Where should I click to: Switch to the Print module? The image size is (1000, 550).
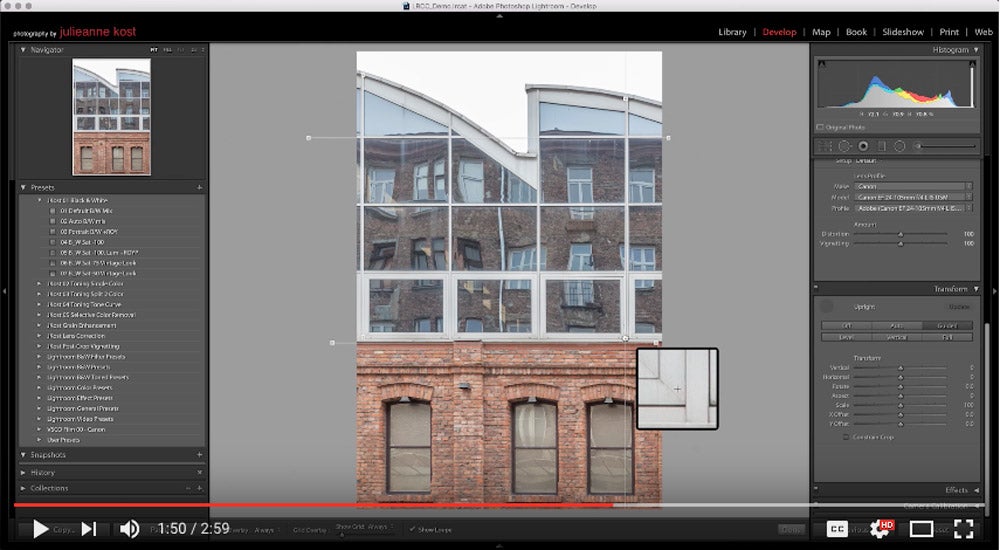949,32
